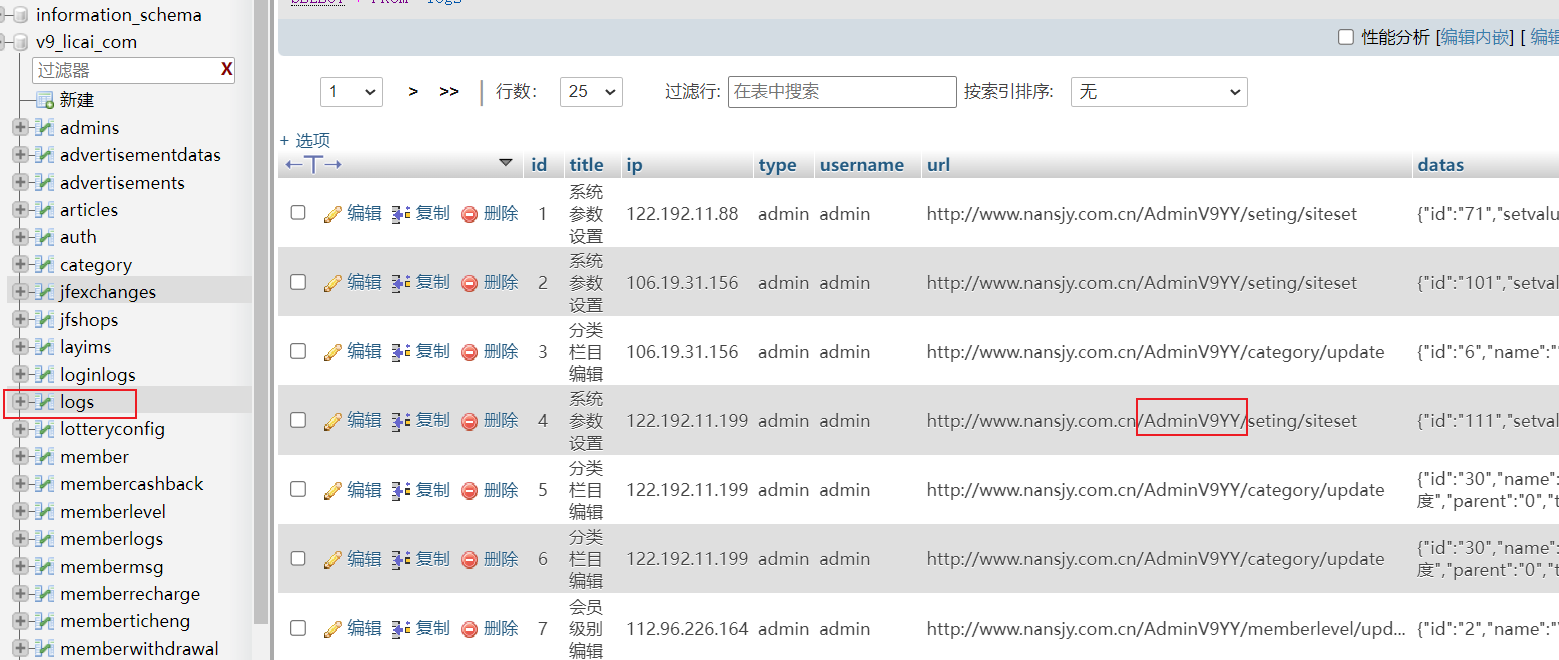Sort by the username column header
The image size is (1559, 660).
tap(861, 165)
